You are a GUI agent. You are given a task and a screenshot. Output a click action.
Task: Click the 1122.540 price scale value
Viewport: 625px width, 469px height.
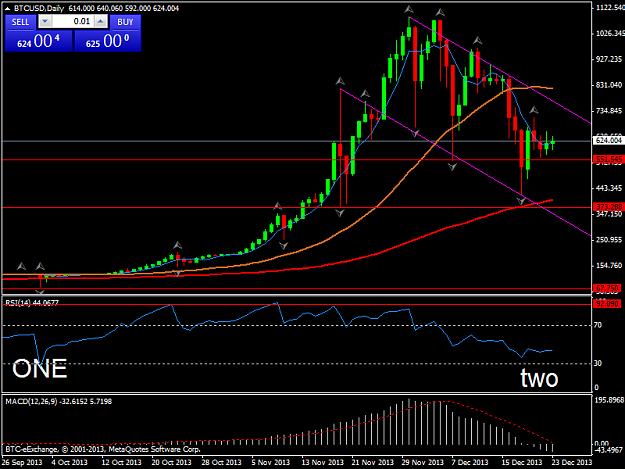[x=610, y=8]
